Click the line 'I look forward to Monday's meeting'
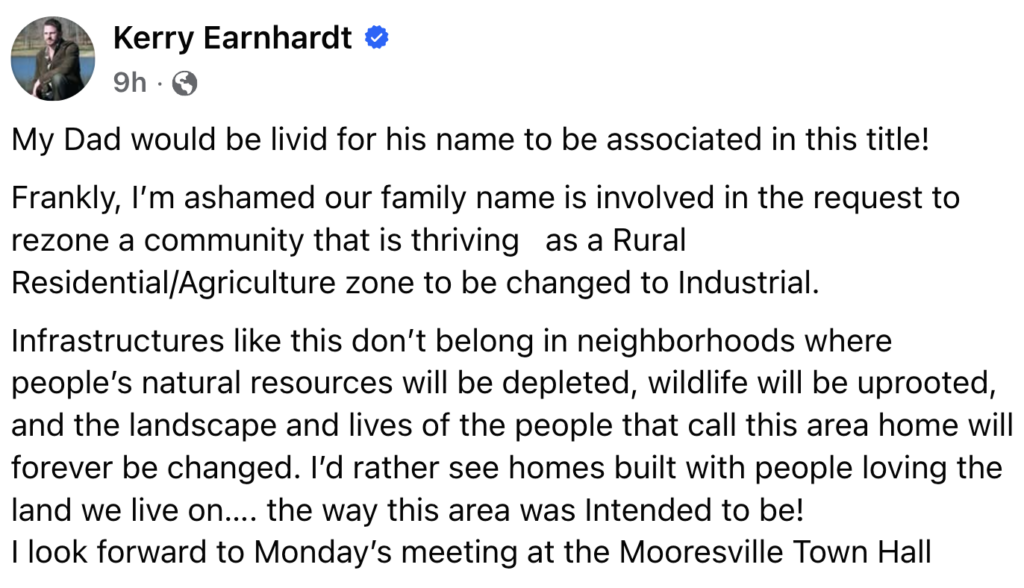Screen dimensions: 1024x588 (x=471, y=553)
